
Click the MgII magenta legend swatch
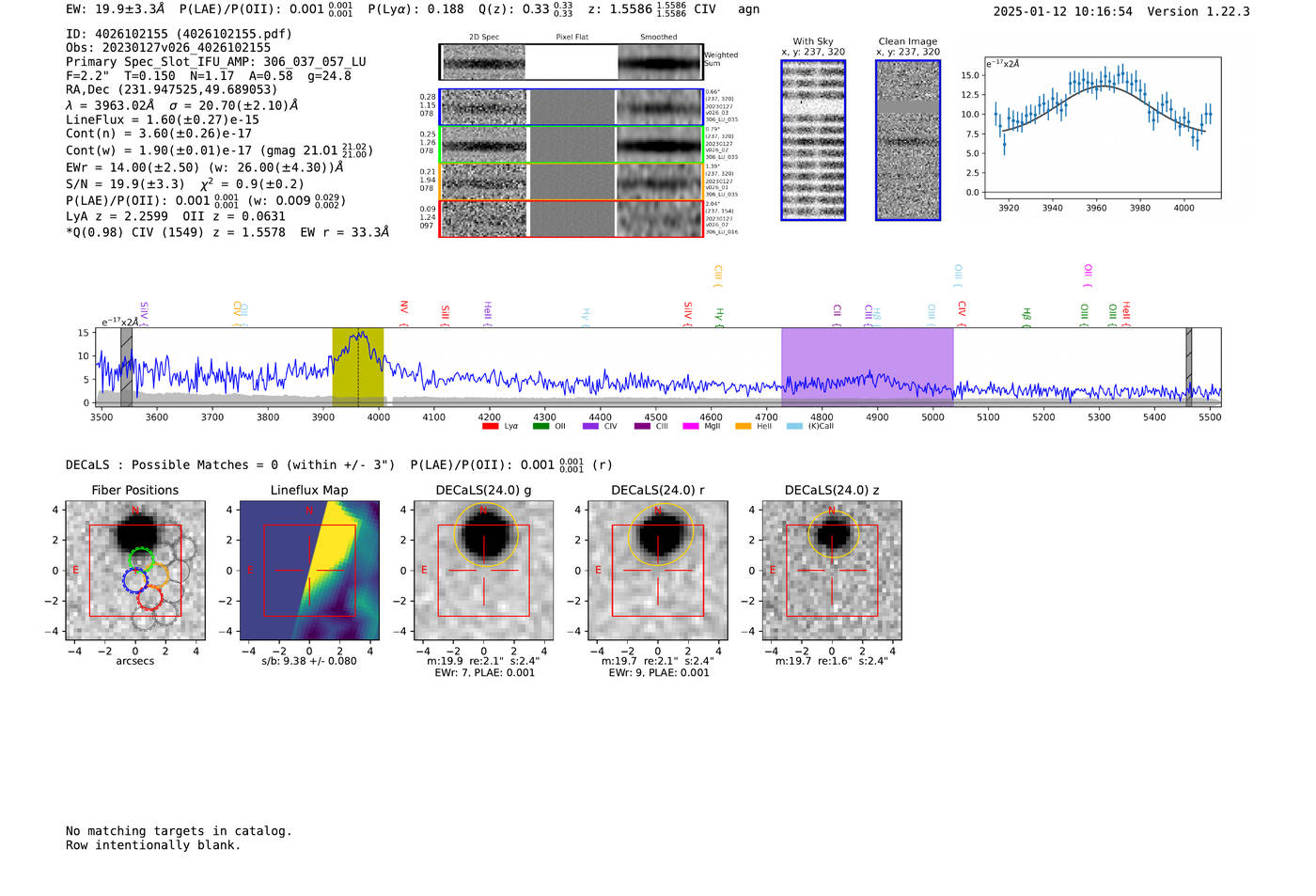coord(691,426)
